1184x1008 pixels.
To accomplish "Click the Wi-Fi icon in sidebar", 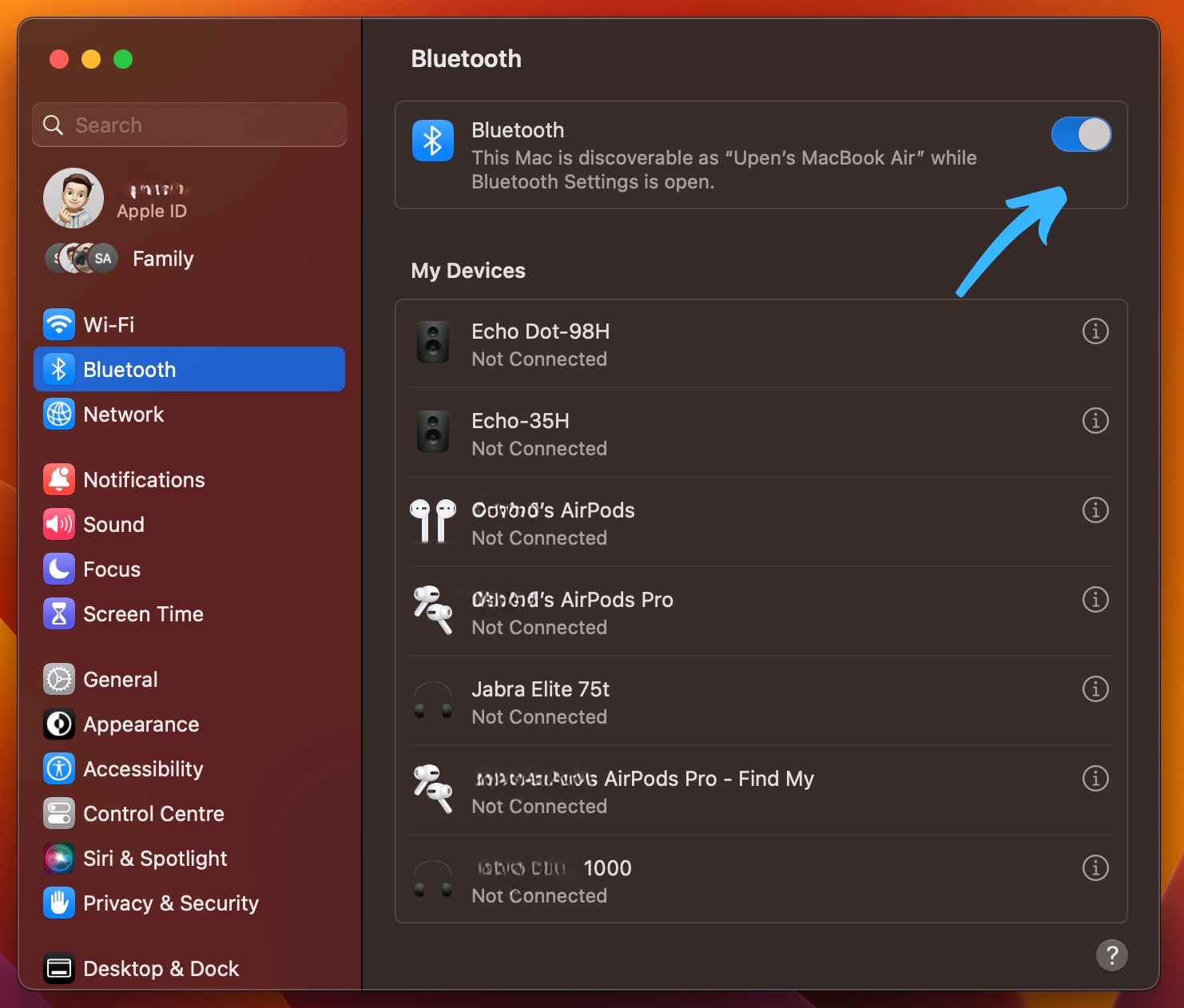I will [59, 324].
